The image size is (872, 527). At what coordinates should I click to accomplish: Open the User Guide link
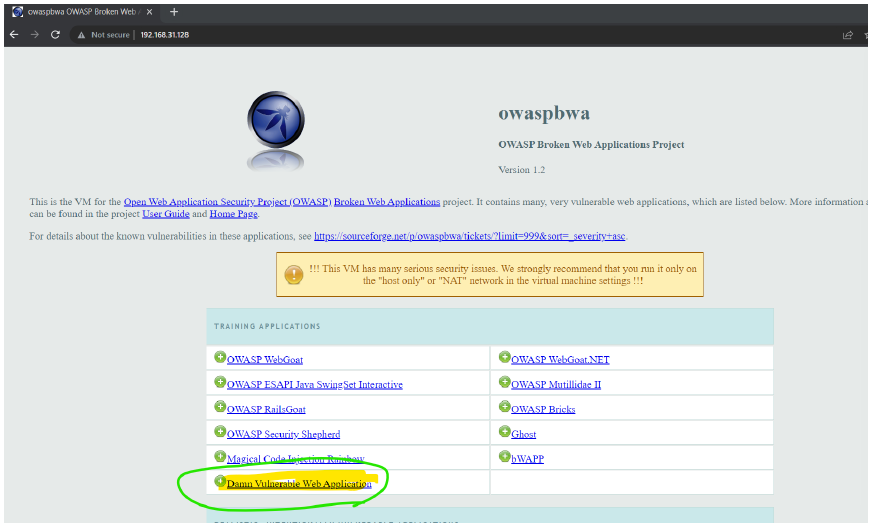click(166, 214)
